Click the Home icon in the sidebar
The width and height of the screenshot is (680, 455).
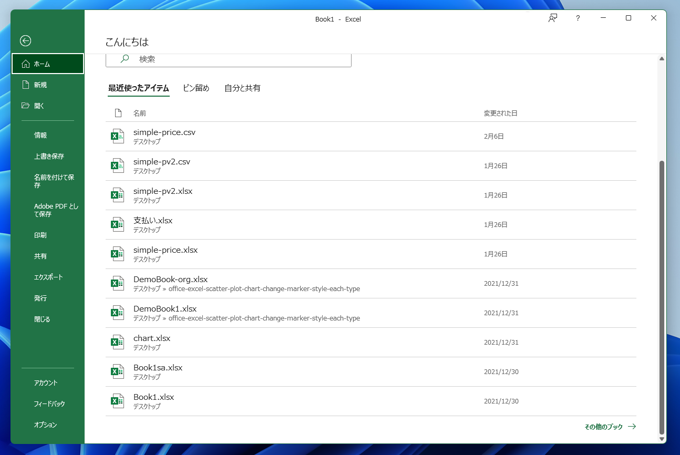click(x=26, y=64)
